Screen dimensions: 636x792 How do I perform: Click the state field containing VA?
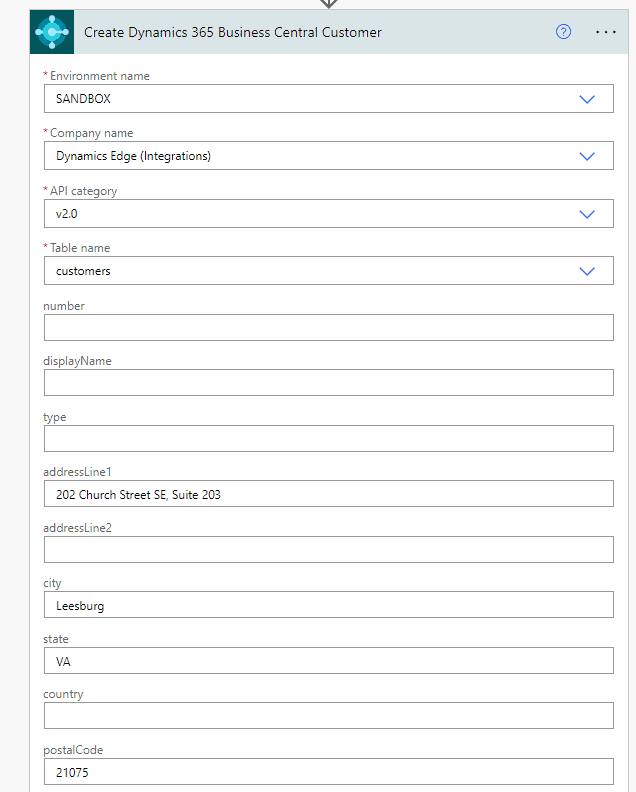click(329, 661)
